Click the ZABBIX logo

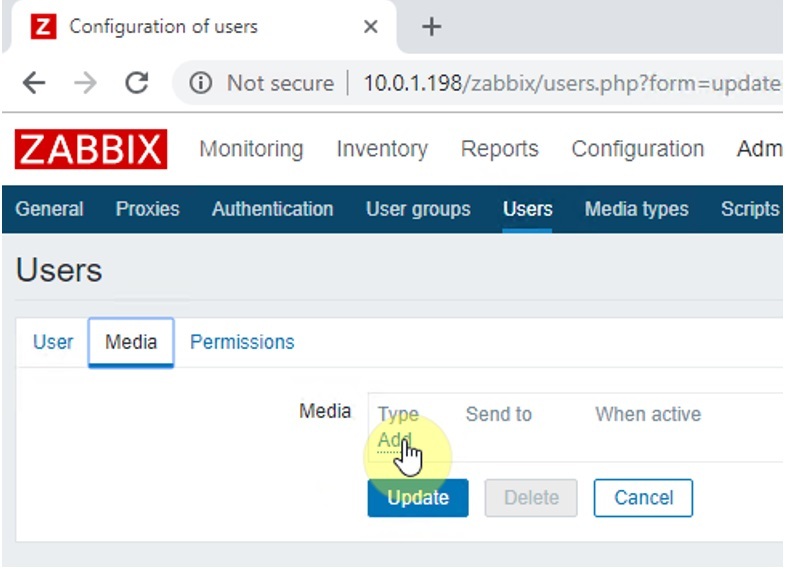[x=90, y=150]
